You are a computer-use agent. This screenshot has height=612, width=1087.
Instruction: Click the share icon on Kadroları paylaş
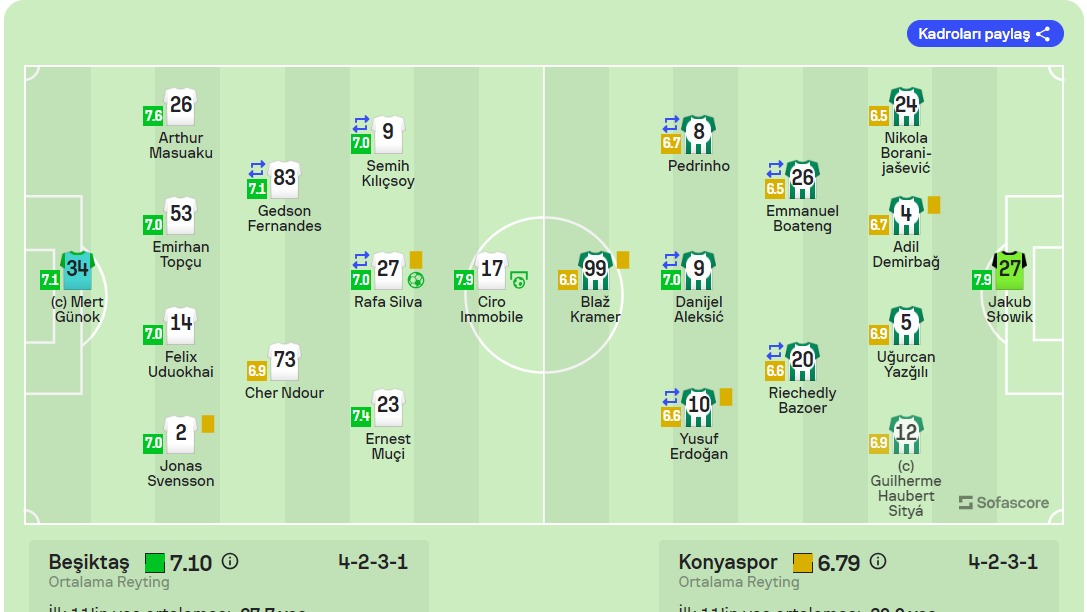(x=1043, y=34)
